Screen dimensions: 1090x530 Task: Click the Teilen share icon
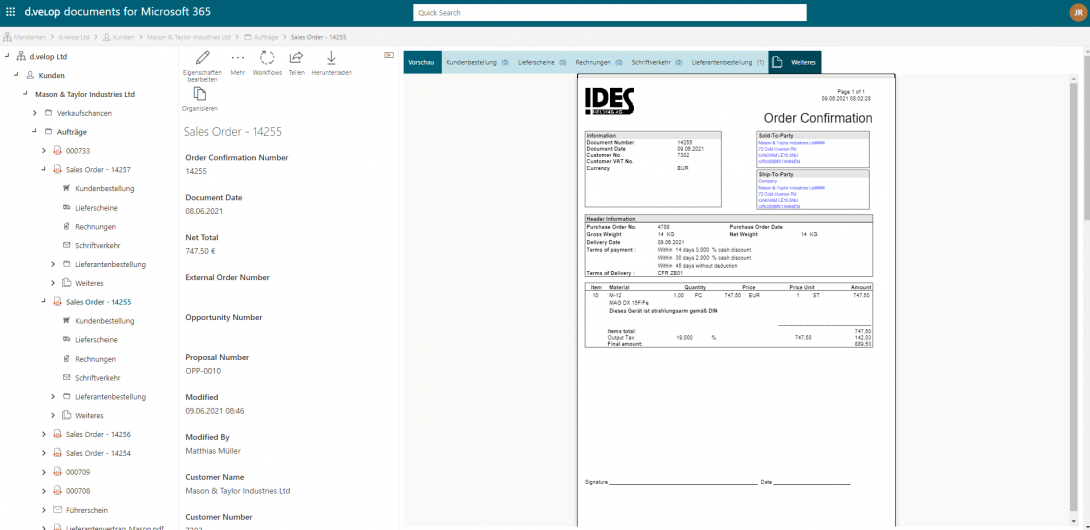coord(297,58)
